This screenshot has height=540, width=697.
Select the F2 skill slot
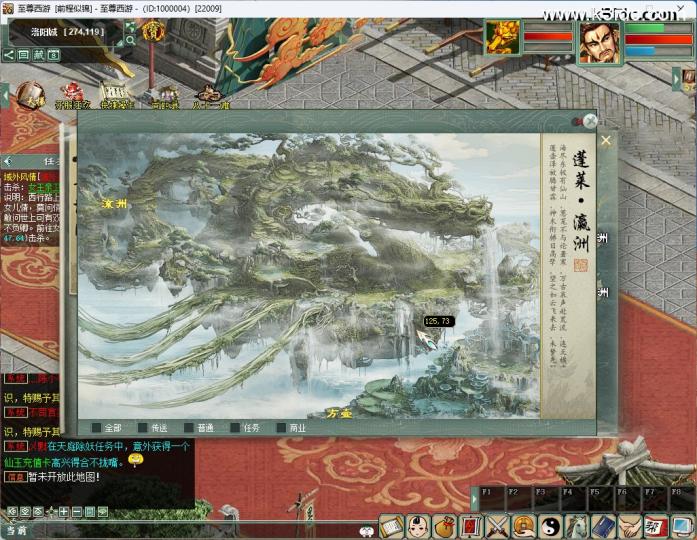(519, 500)
